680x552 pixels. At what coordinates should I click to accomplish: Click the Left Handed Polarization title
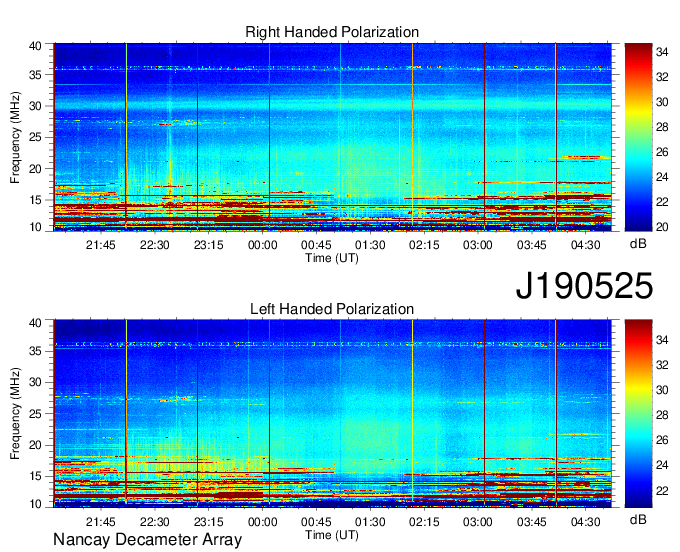332,309
